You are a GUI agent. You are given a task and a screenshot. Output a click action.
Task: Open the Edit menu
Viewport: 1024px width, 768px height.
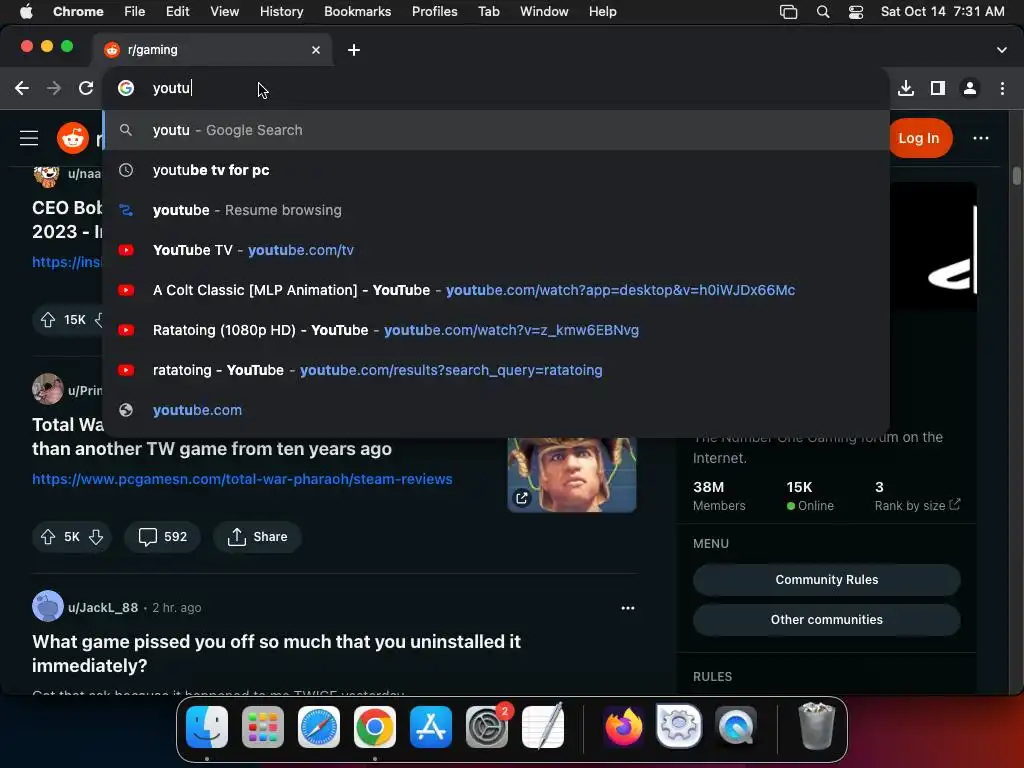click(x=177, y=11)
